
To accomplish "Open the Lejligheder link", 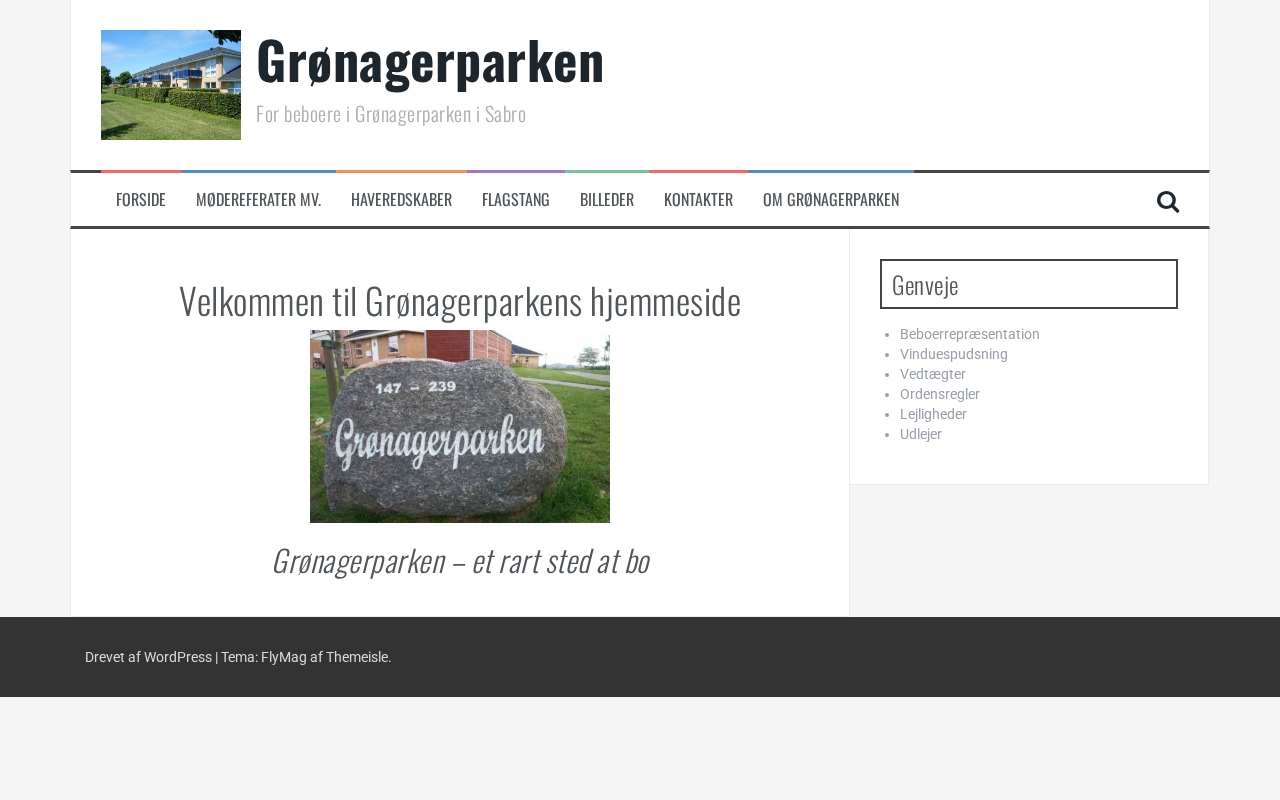I will click(x=933, y=414).
